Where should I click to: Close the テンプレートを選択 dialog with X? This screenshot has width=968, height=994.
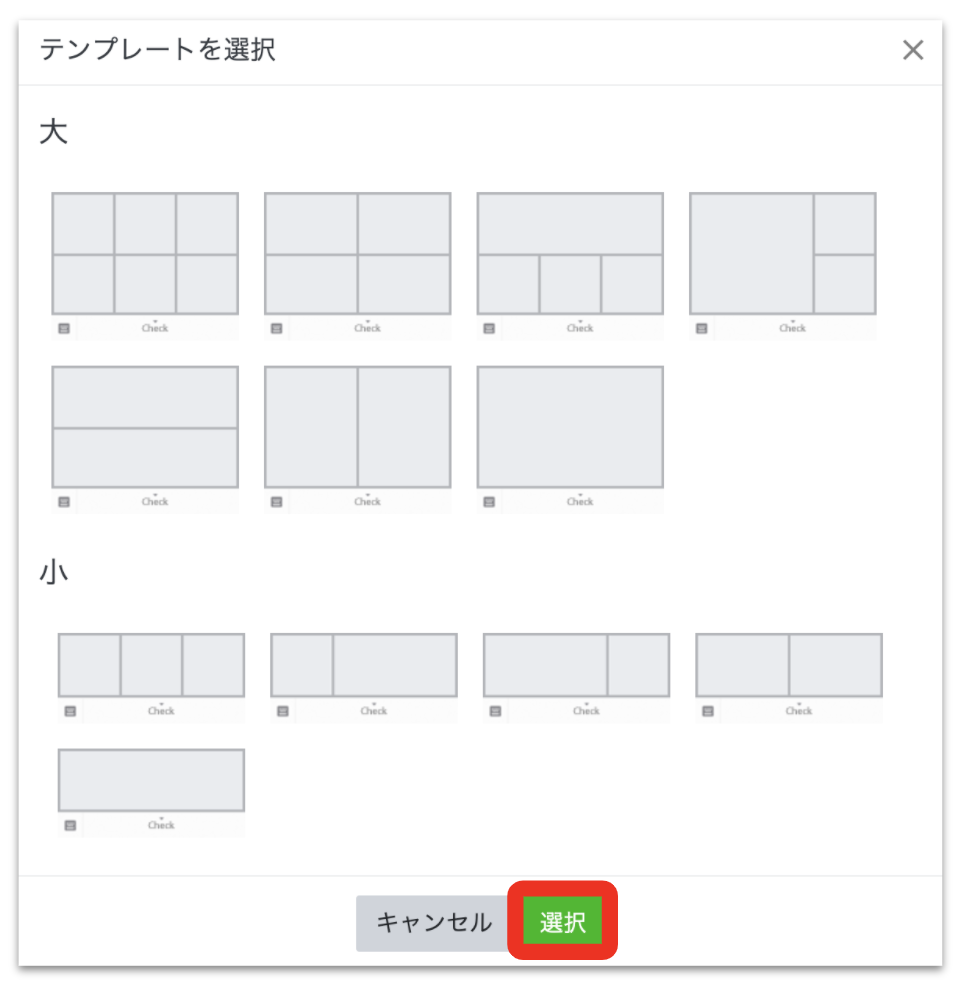pyautogui.click(x=913, y=49)
